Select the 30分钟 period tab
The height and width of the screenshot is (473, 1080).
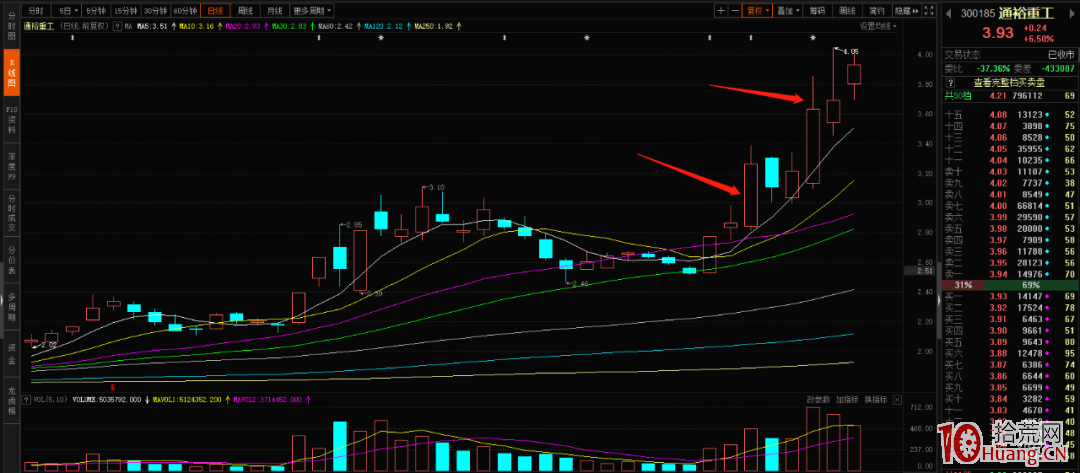click(155, 10)
